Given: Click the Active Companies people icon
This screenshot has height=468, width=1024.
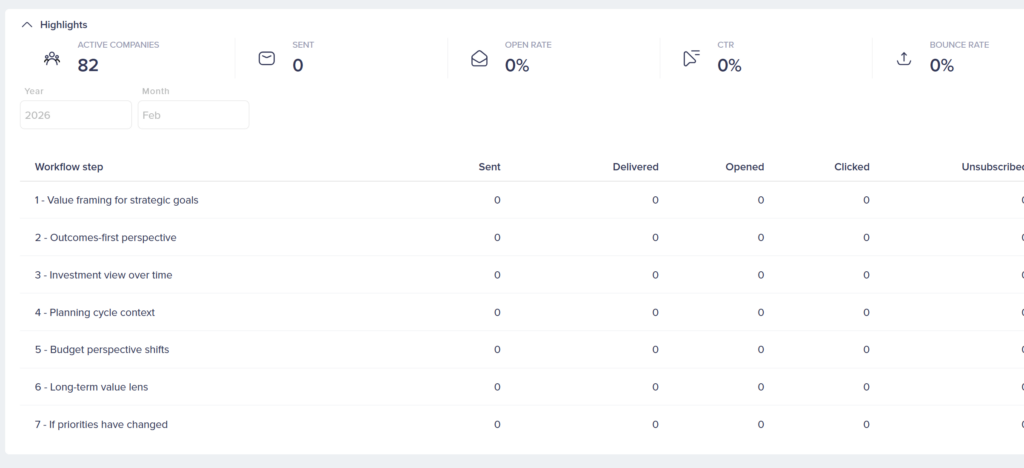Looking at the screenshot, I should click(x=52, y=58).
